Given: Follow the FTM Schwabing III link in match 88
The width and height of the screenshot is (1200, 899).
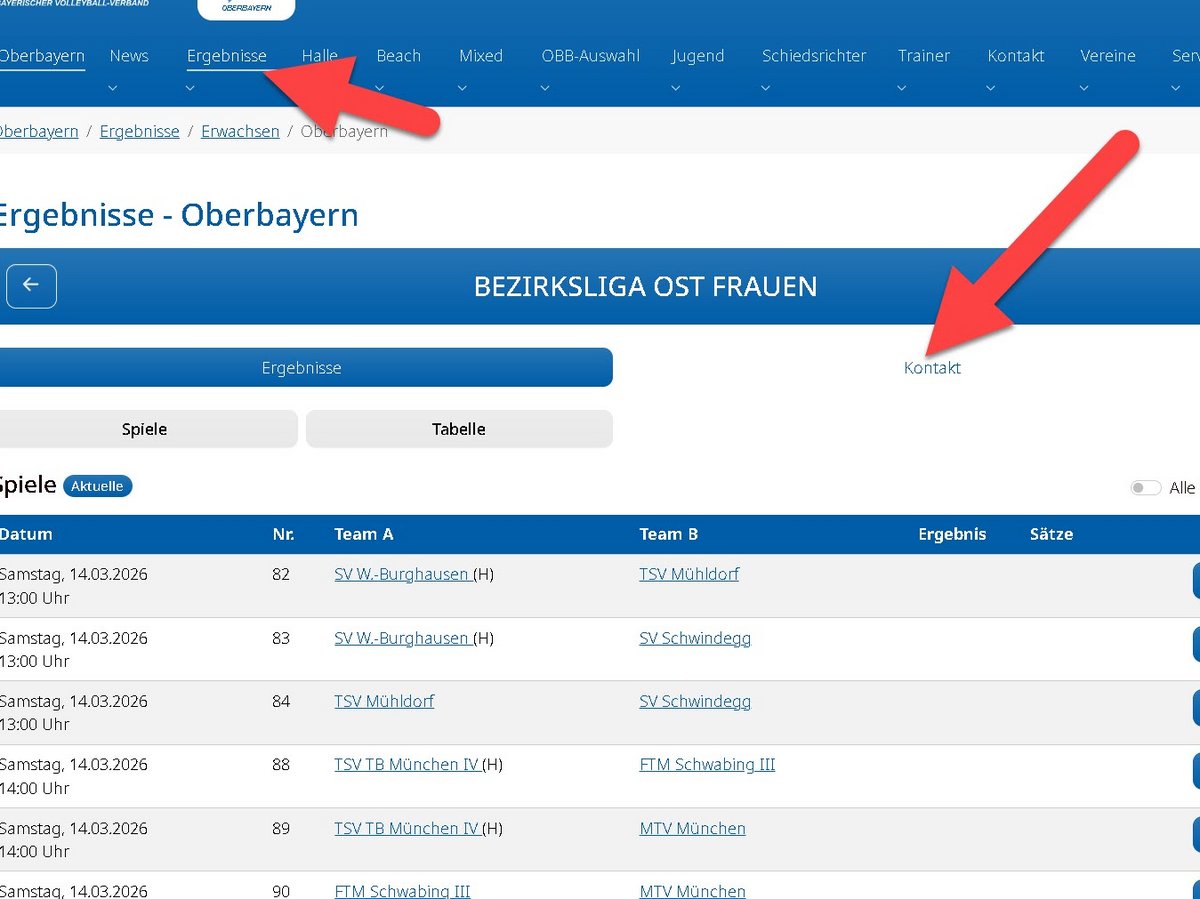Looking at the screenshot, I should (707, 764).
